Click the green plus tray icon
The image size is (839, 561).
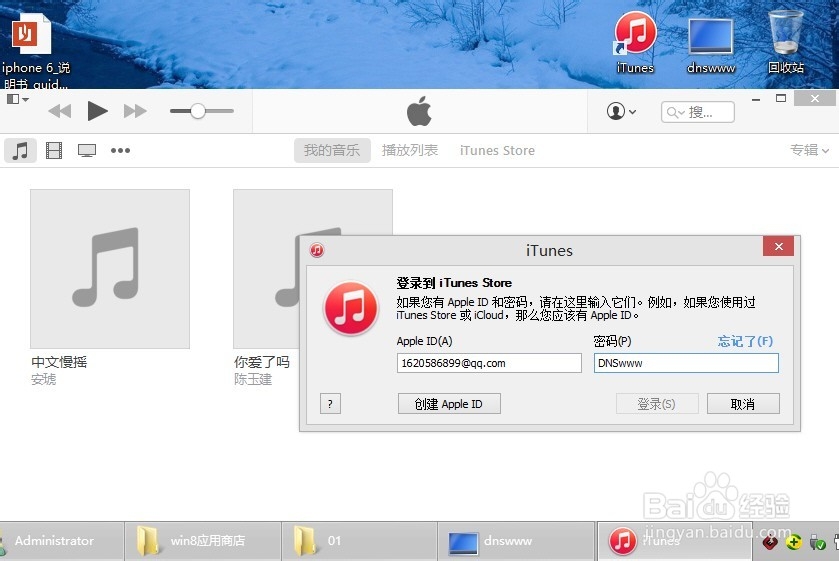pos(794,542)
